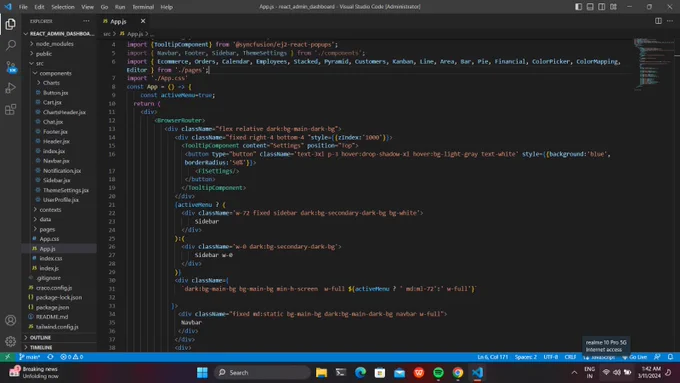Select the App.js editor tab

coord(123,21)
